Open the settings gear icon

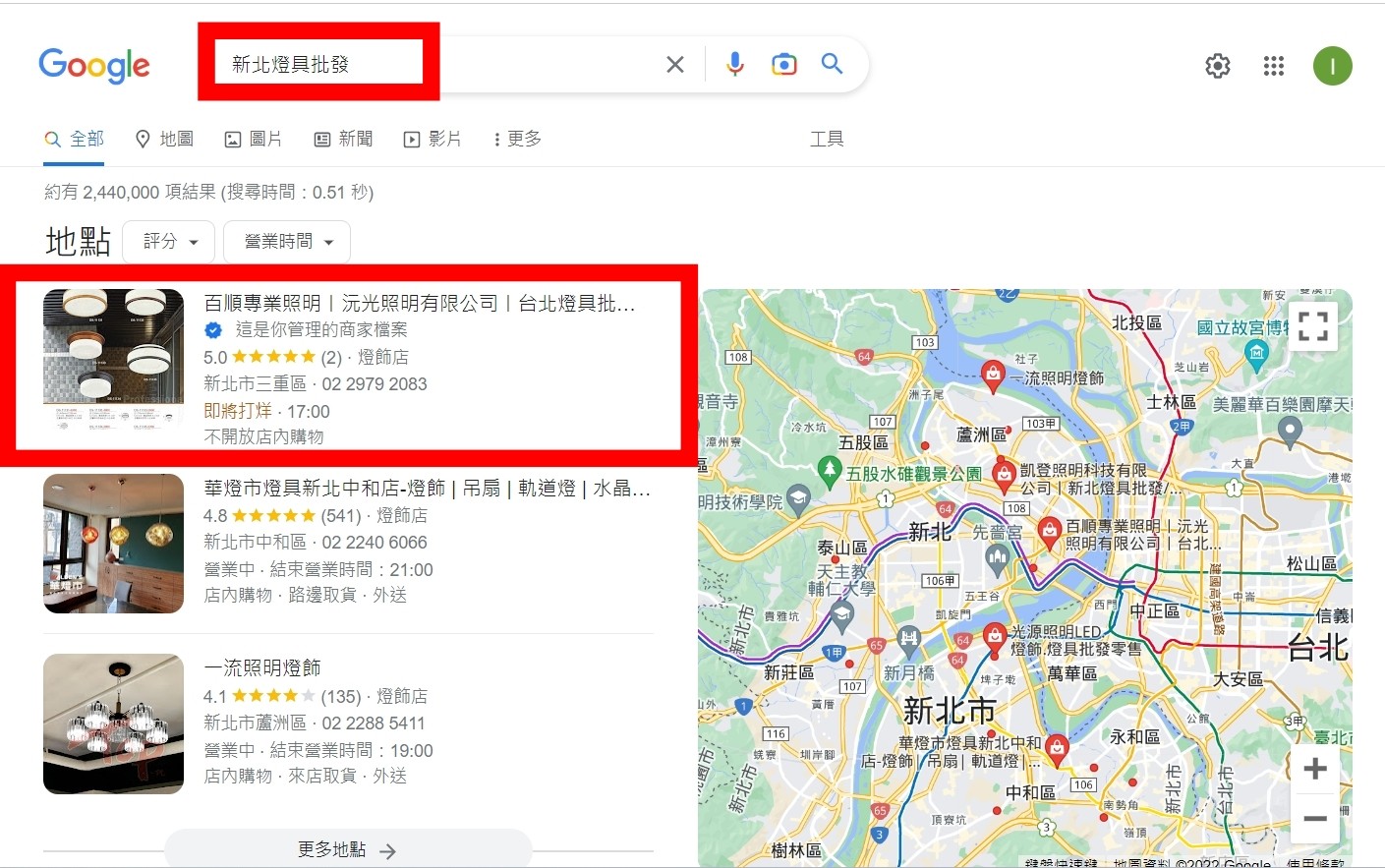(1218, 66)
